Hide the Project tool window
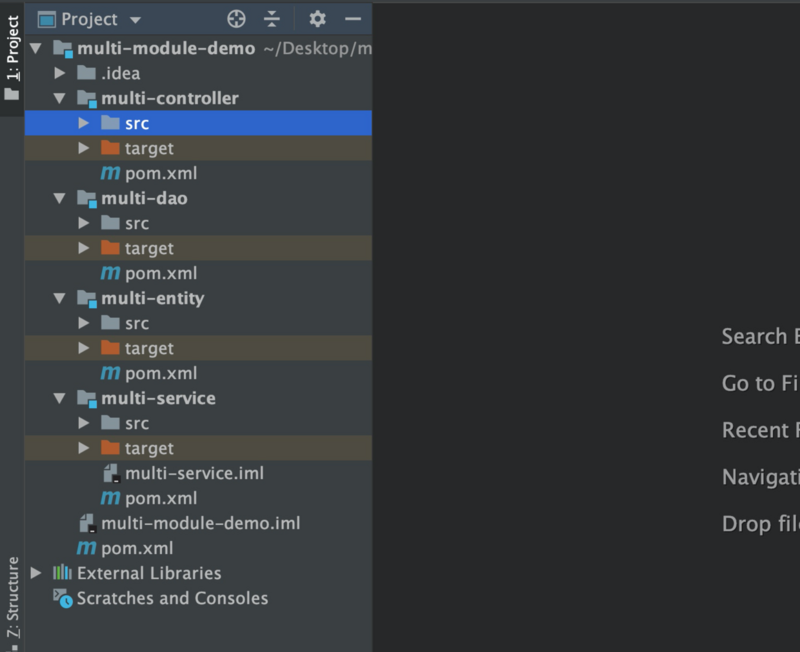Screen dimensions: 800x652 pos(353,18)
